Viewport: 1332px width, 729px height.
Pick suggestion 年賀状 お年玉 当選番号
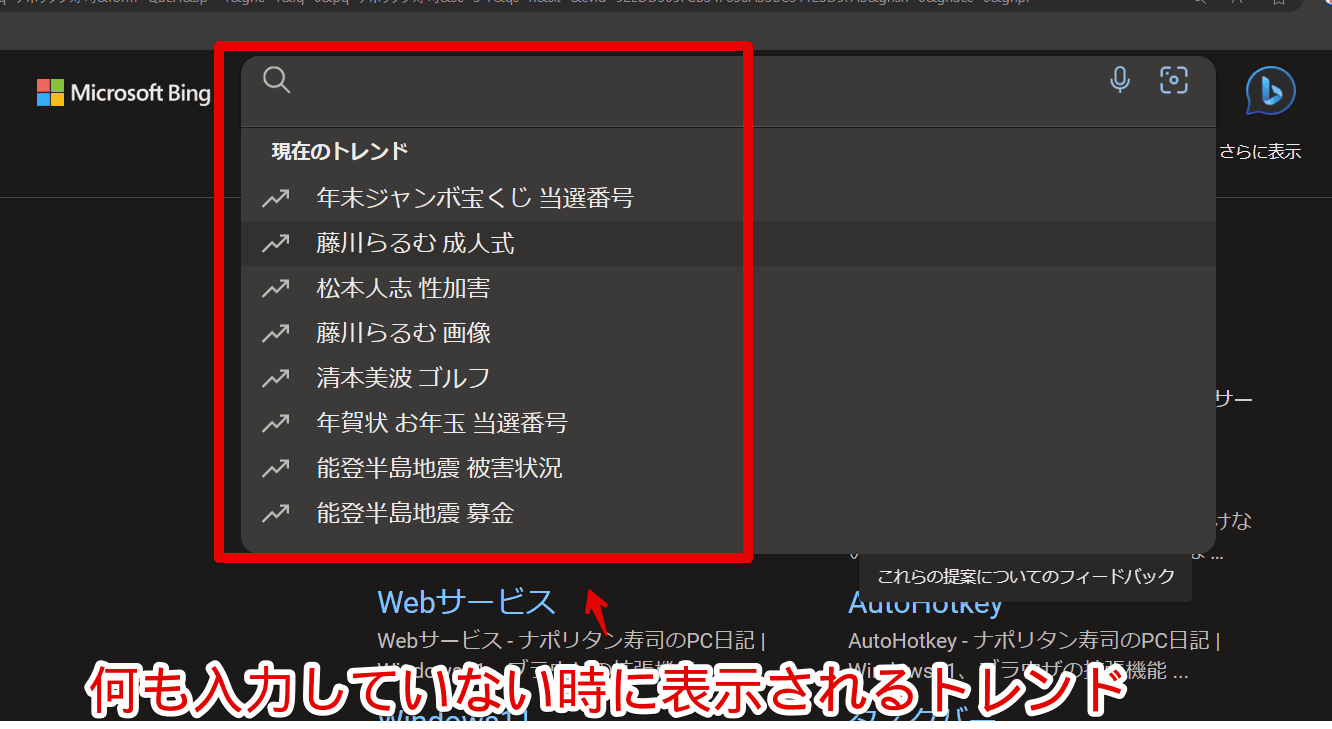728,423
